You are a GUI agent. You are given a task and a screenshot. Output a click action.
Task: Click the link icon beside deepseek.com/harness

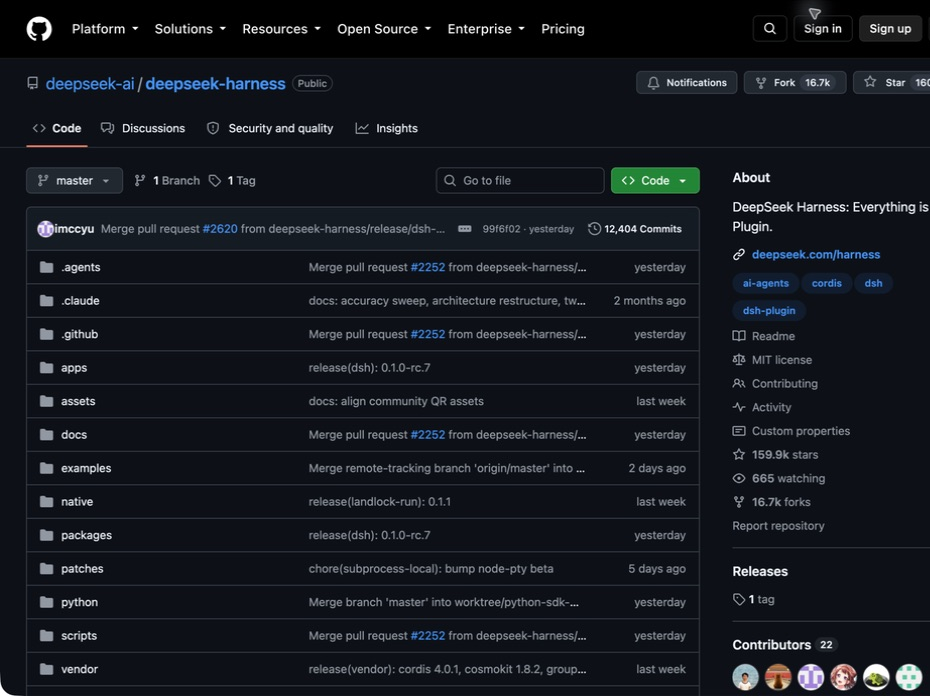[x=738, y=255]
